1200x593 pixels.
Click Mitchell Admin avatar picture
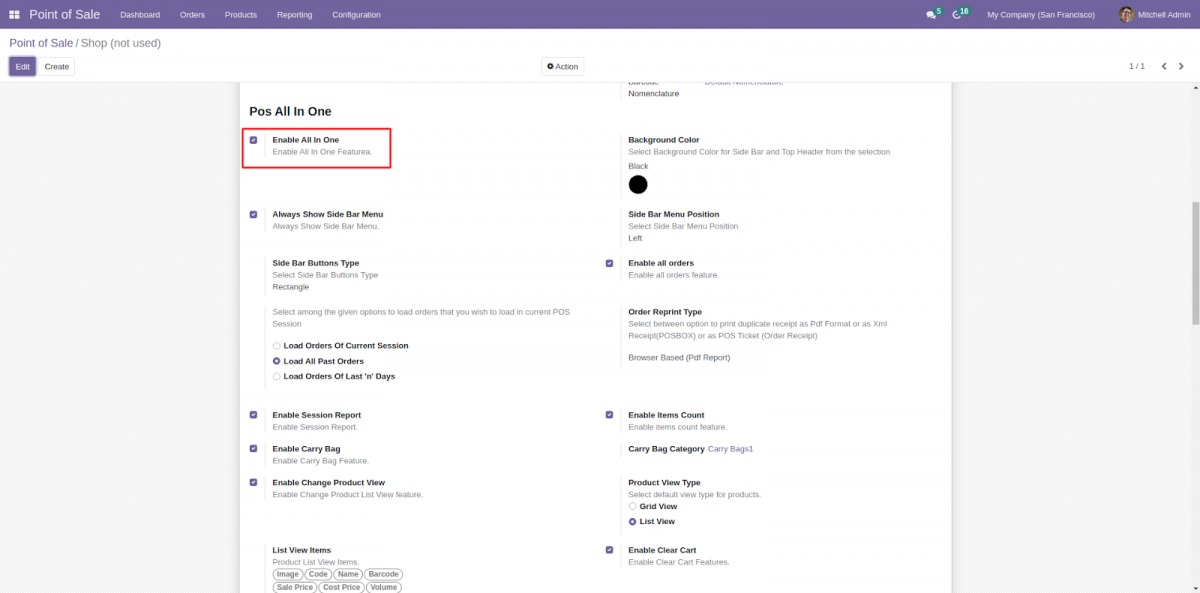[x=1126, y=15]
